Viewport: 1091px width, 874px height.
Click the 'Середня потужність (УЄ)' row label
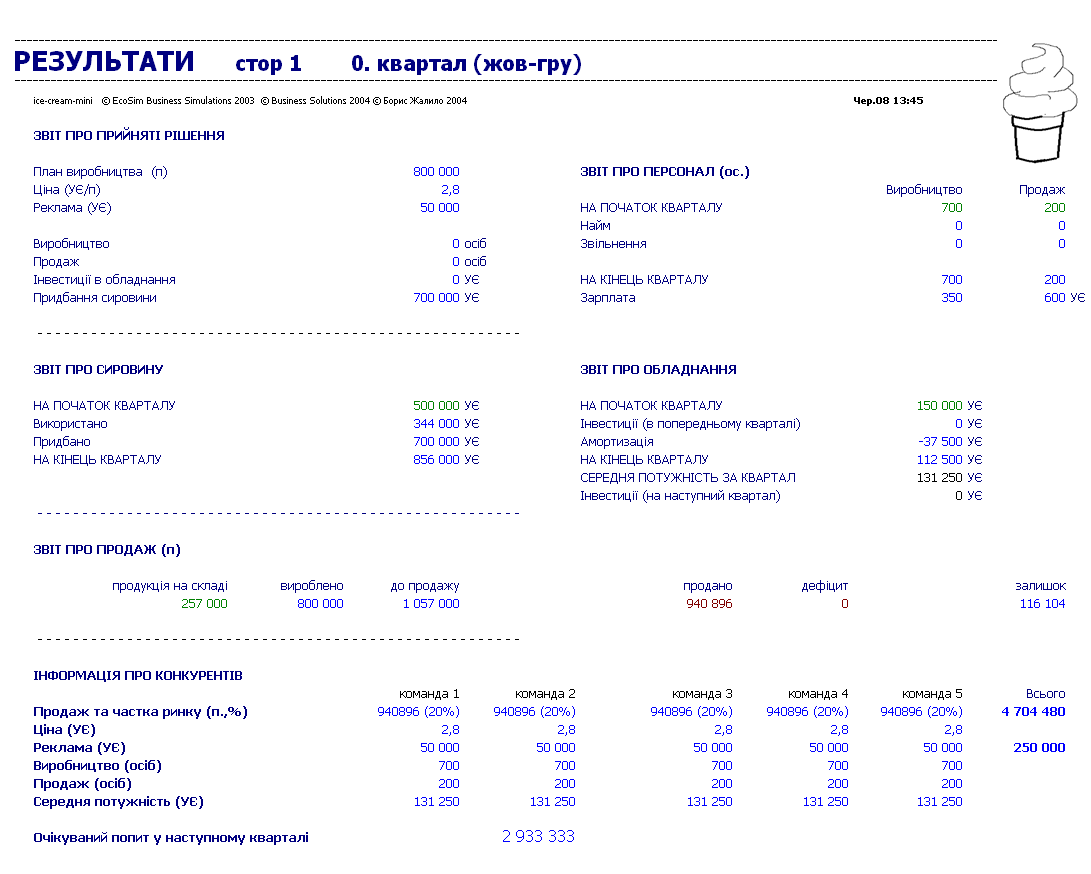tap(118, 802)
